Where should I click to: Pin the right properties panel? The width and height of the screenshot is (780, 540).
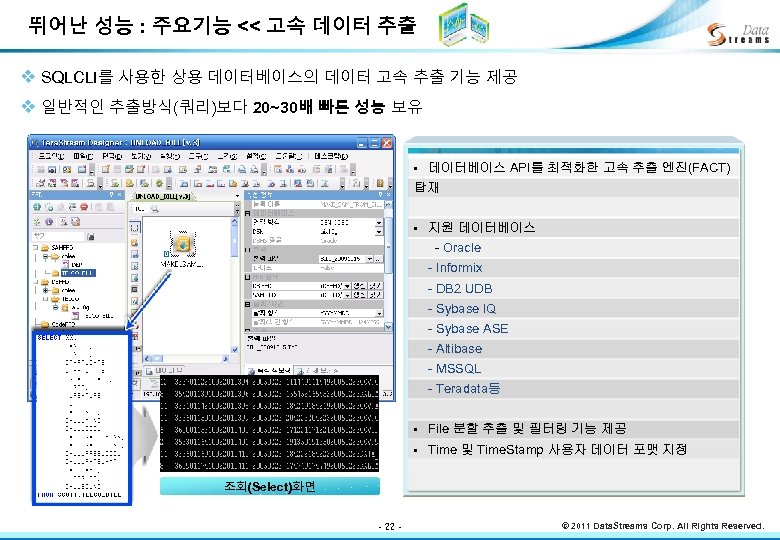(x=381, y=194)
